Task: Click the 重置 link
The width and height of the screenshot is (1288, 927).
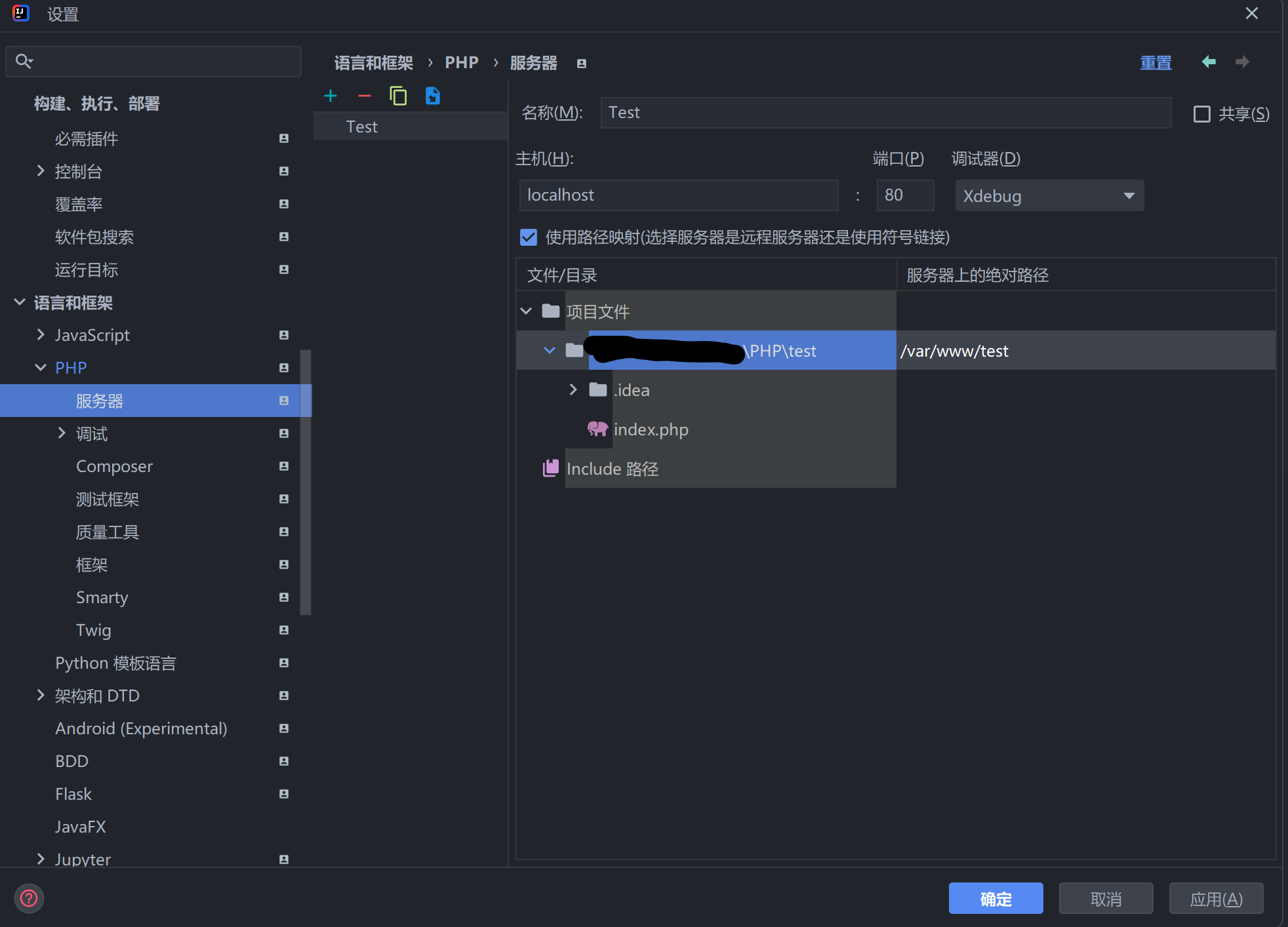Action: 1156,62
